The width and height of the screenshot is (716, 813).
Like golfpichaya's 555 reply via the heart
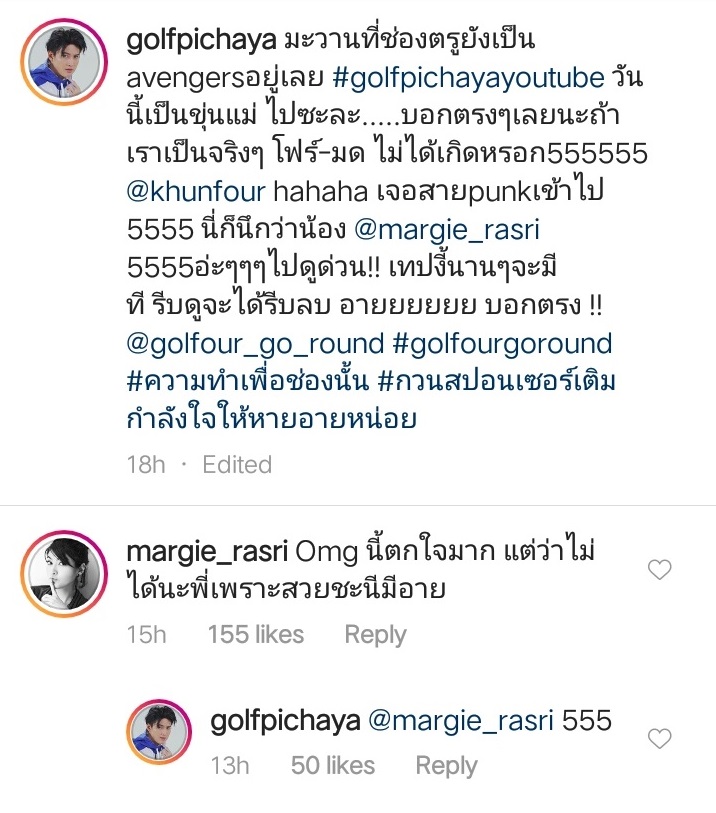[659, 738]
